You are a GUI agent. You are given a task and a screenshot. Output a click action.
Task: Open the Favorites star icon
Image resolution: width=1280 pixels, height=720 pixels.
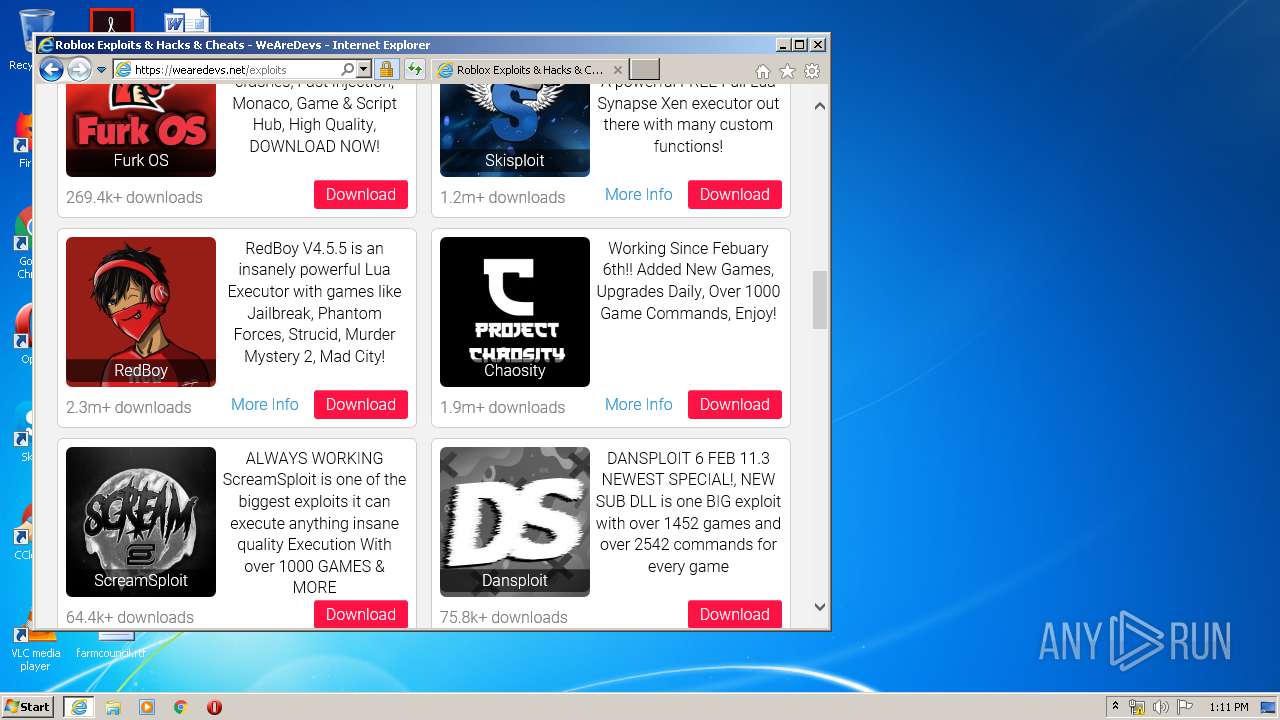(788, 71)
